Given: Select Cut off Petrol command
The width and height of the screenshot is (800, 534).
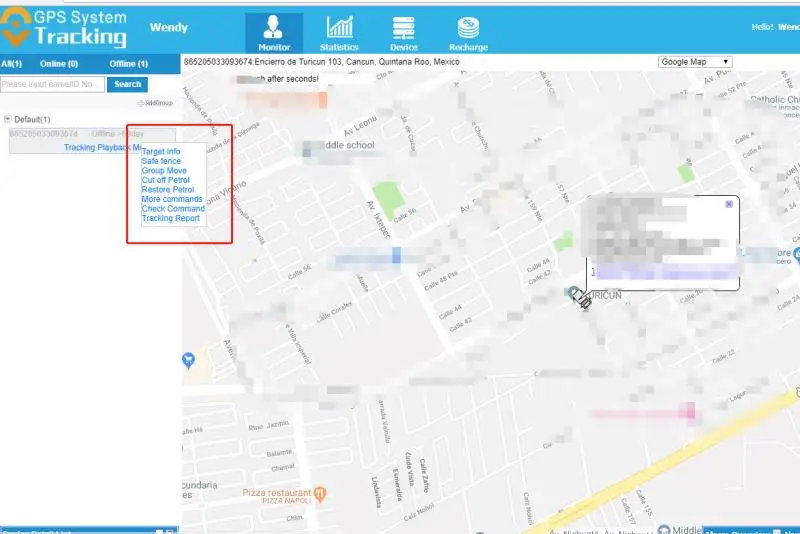Looking at the screenshot, I should (165, 180).
